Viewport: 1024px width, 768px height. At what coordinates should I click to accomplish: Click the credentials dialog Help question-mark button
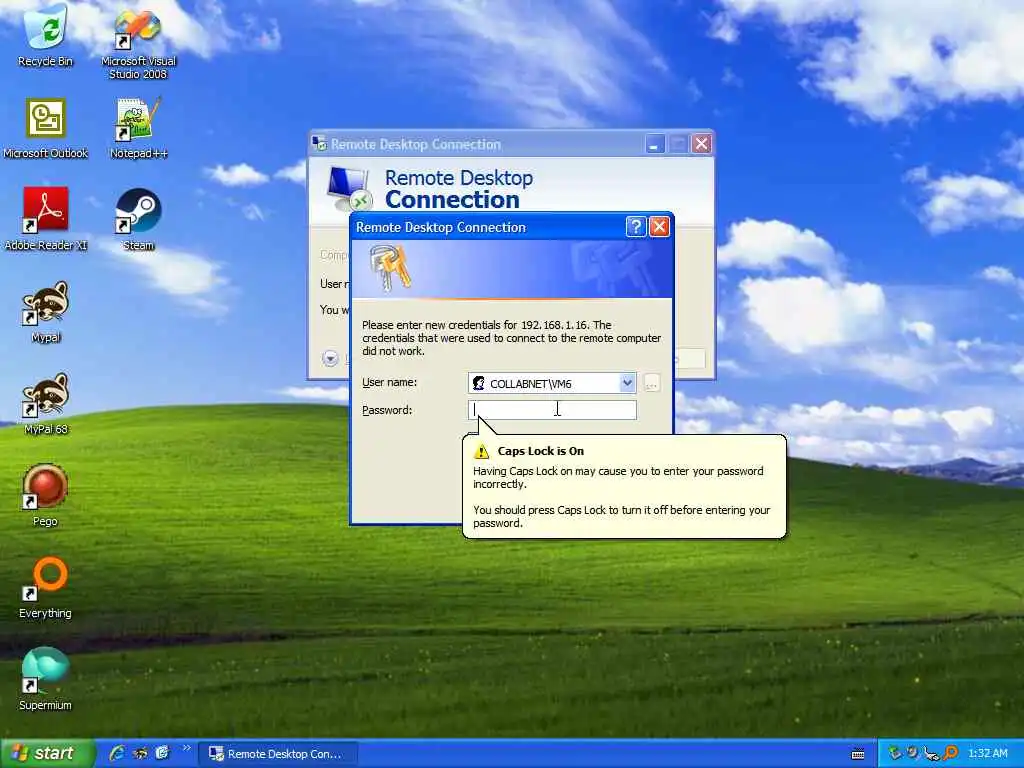(636, 227)
